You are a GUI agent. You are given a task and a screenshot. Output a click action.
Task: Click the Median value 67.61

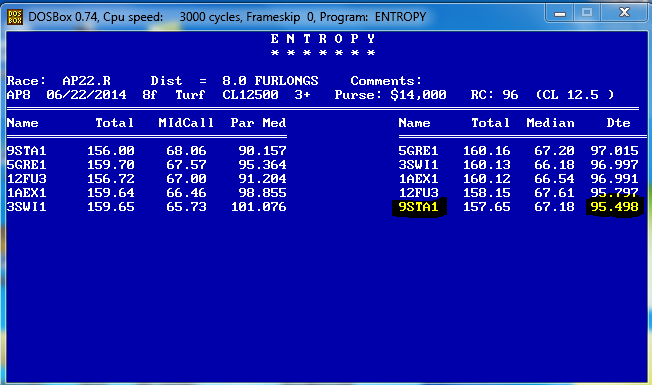[554, 193]
